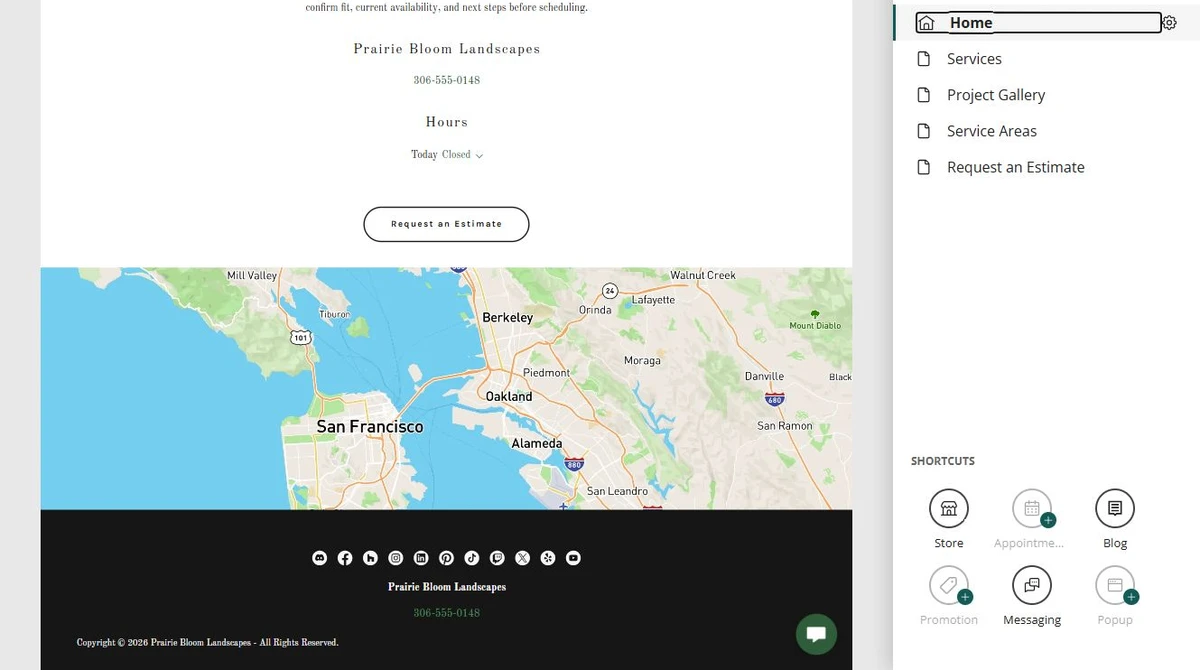Click the phone number under the top Prairie Bloom heading

[446, 80]
